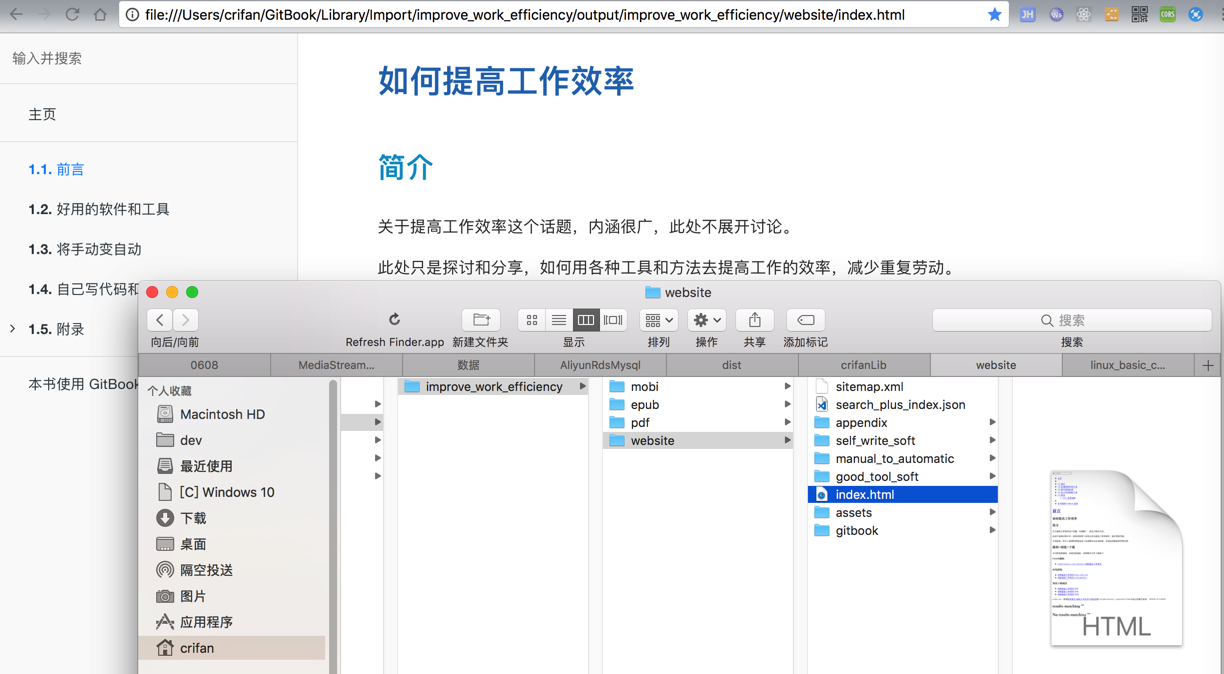Open the orange share browser extension
The width and height of the screenshot is (1224, 674).
(x=1112, y=14)
